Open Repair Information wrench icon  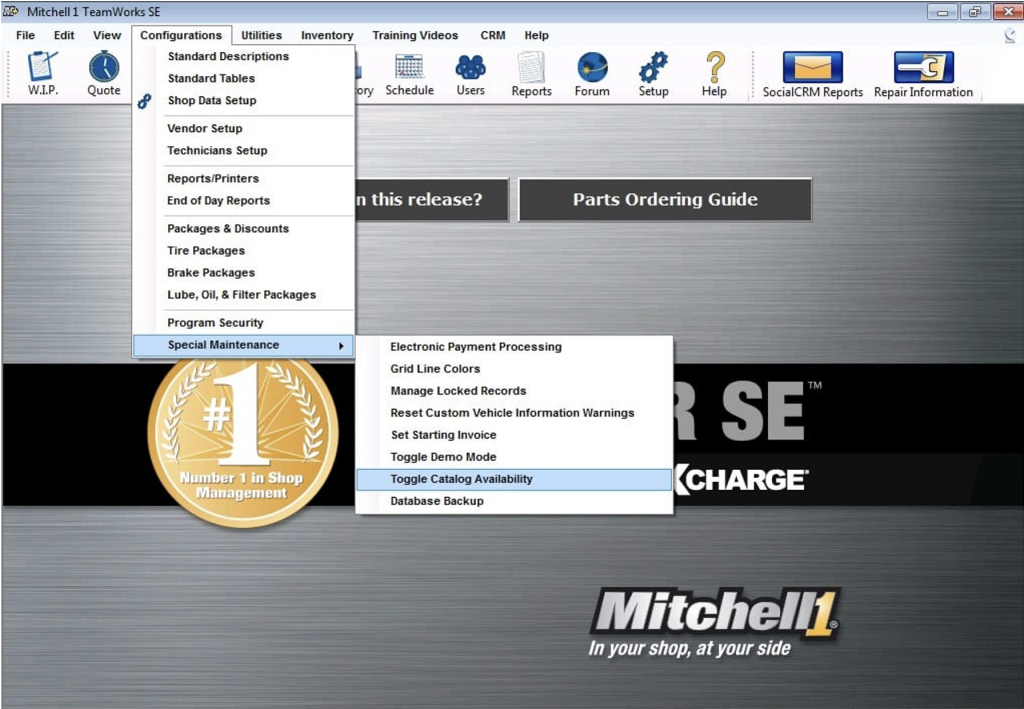coord(923,74)
